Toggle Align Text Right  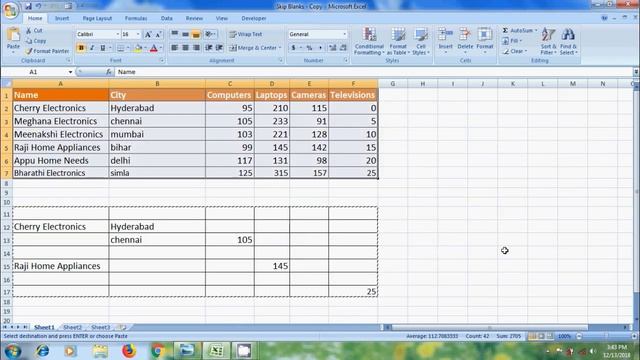click(x=196, y=48)
